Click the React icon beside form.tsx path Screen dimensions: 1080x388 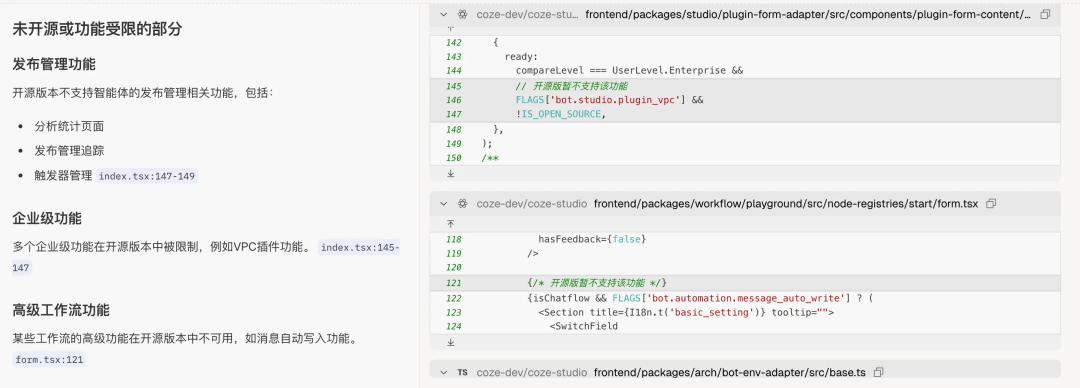pyautogui.click(x=463, y=204)
